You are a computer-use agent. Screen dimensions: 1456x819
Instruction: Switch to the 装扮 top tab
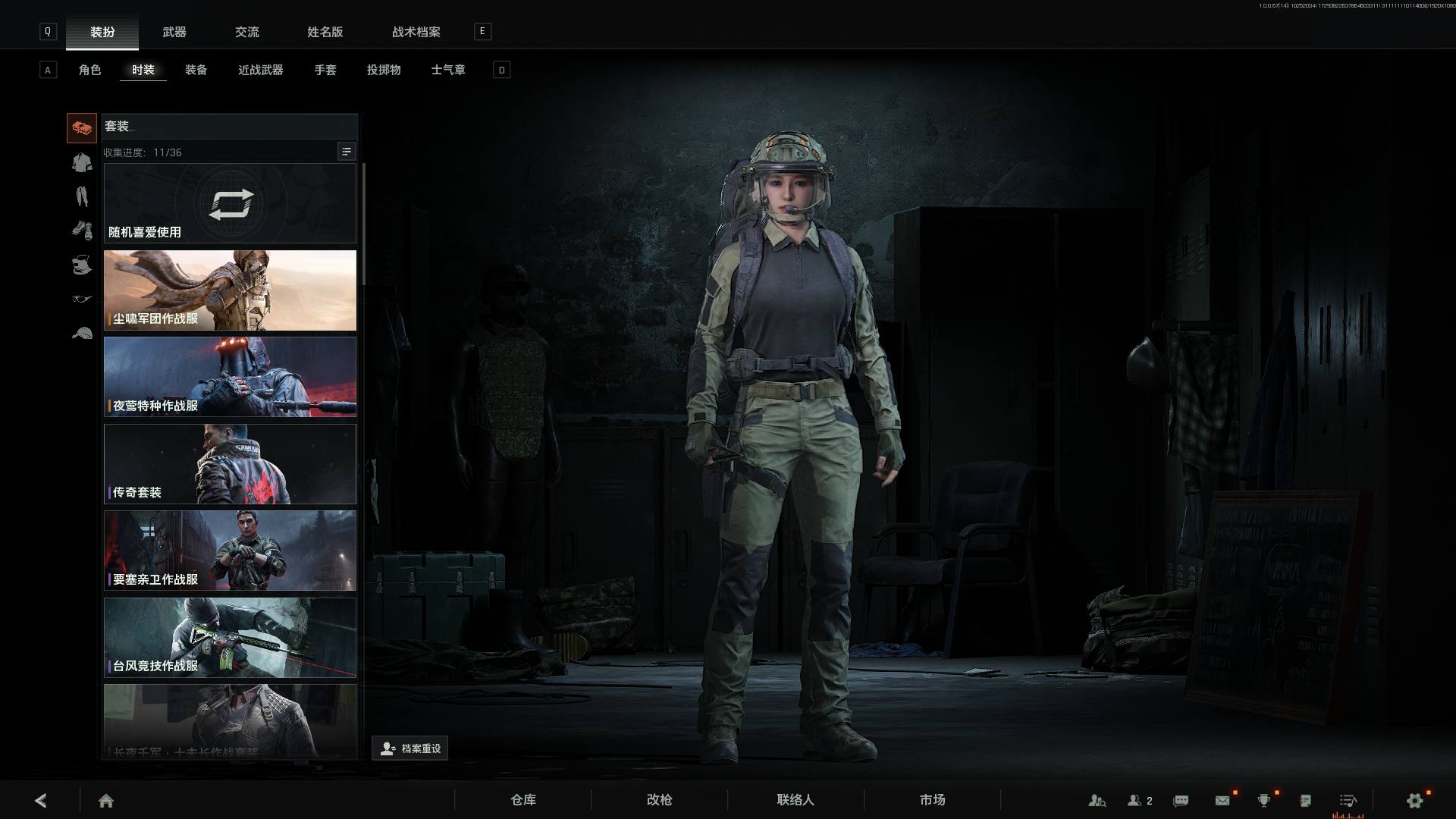(102, 32)
